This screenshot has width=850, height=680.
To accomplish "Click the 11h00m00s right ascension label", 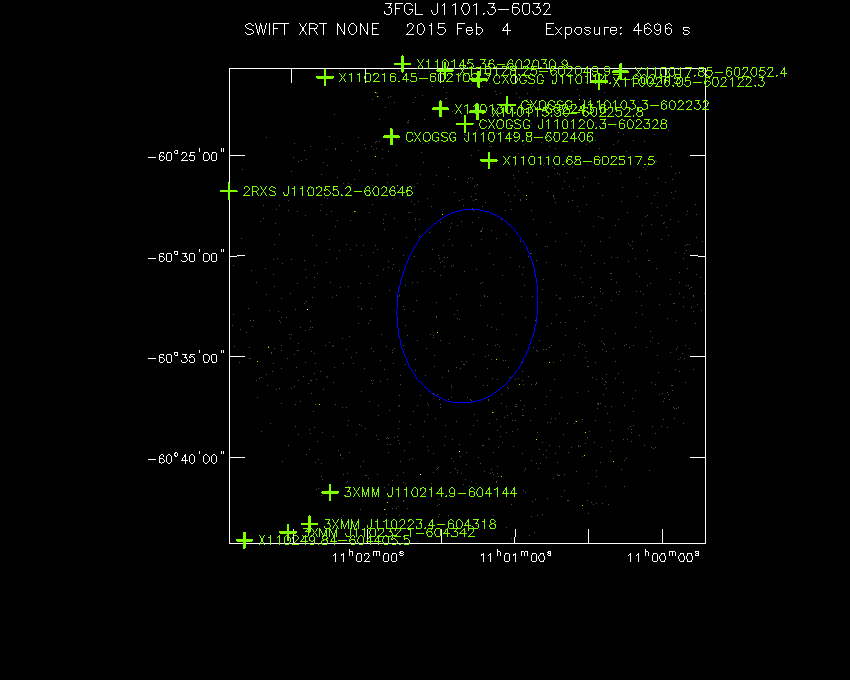I will pyautogui.click(x=663, y=557).
